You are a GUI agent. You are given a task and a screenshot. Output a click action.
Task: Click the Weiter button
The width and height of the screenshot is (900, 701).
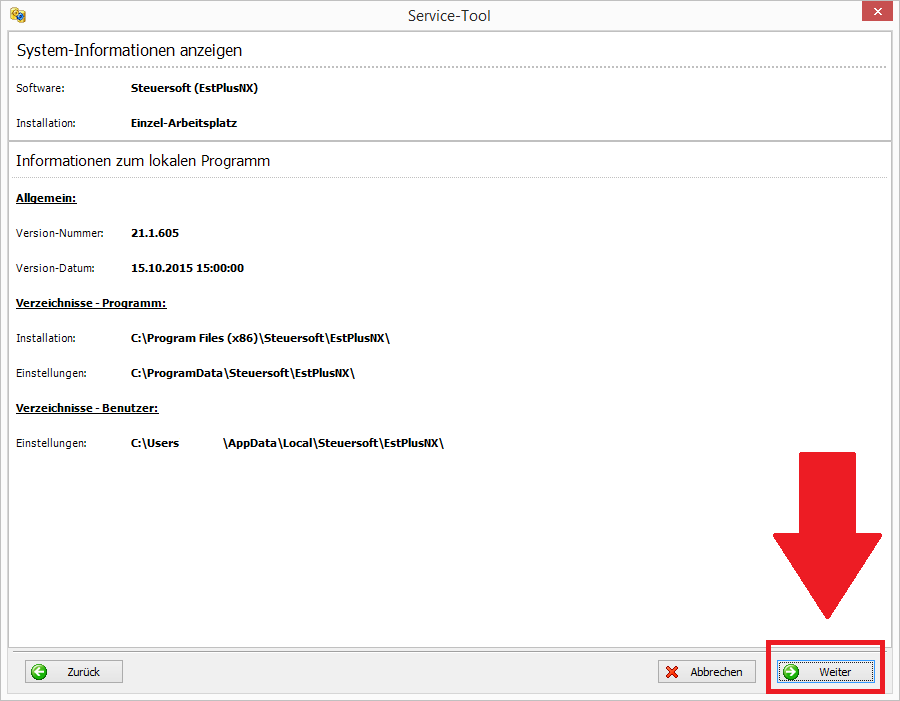click(826, 672)
